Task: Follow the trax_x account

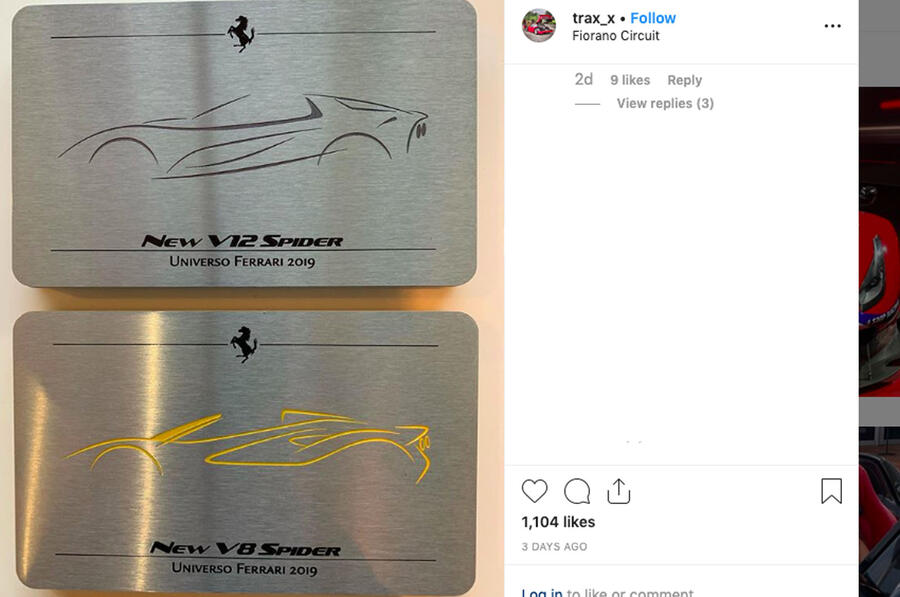Action: [653, 18]
